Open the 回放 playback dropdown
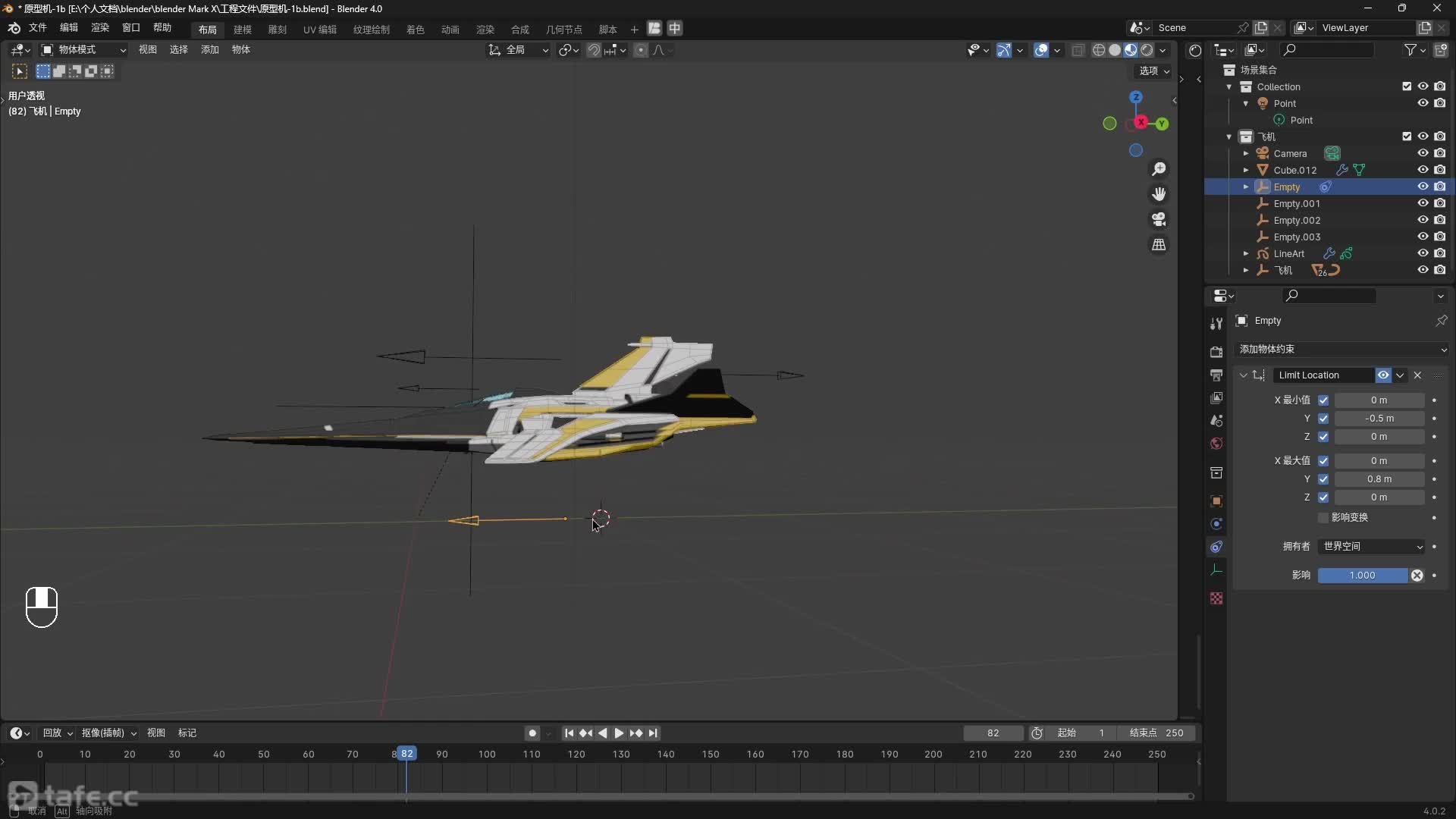The width and height of the screenshot is (1456, 819). point(58,733)
